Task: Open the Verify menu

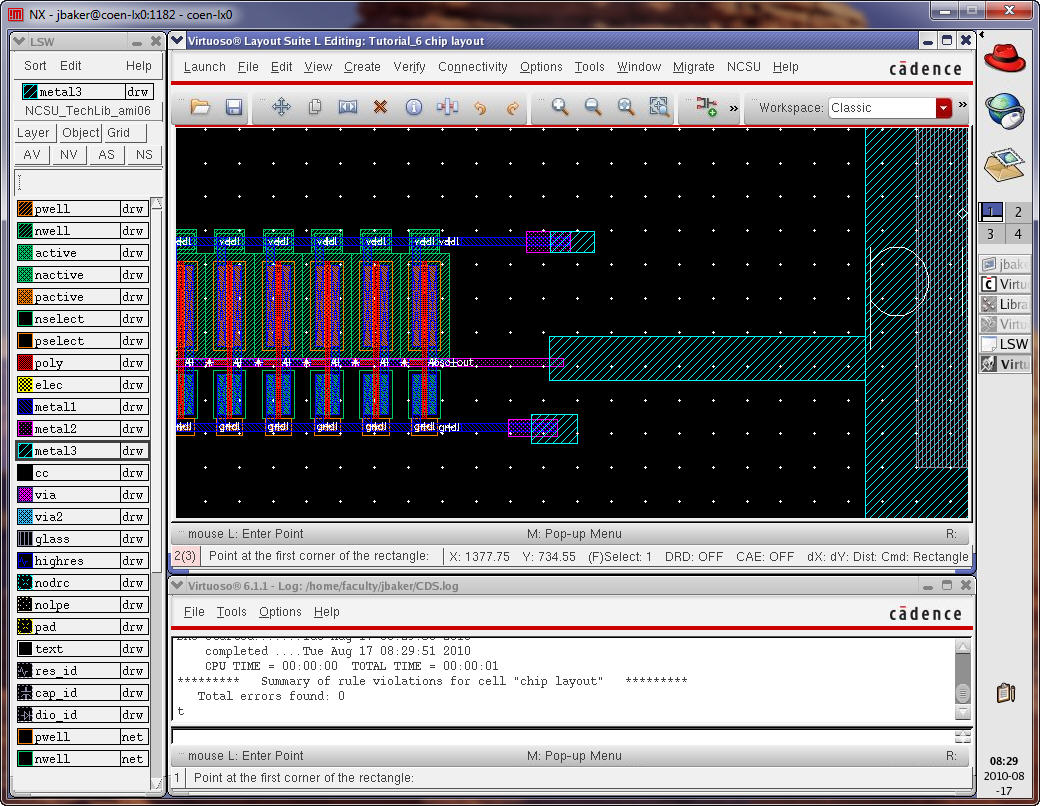Action: 409,67
